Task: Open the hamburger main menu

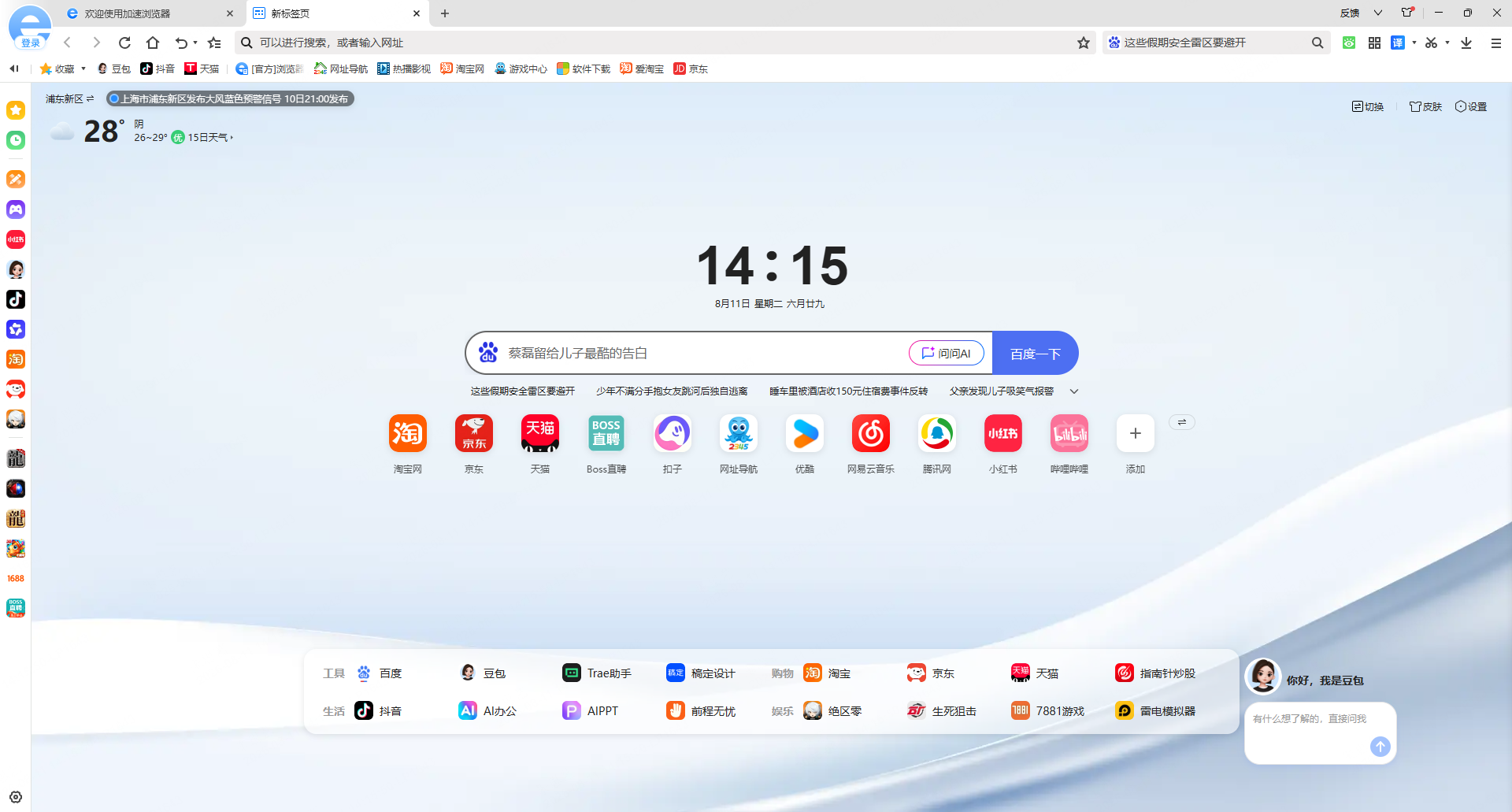Action: click(x=1496, y=43)
